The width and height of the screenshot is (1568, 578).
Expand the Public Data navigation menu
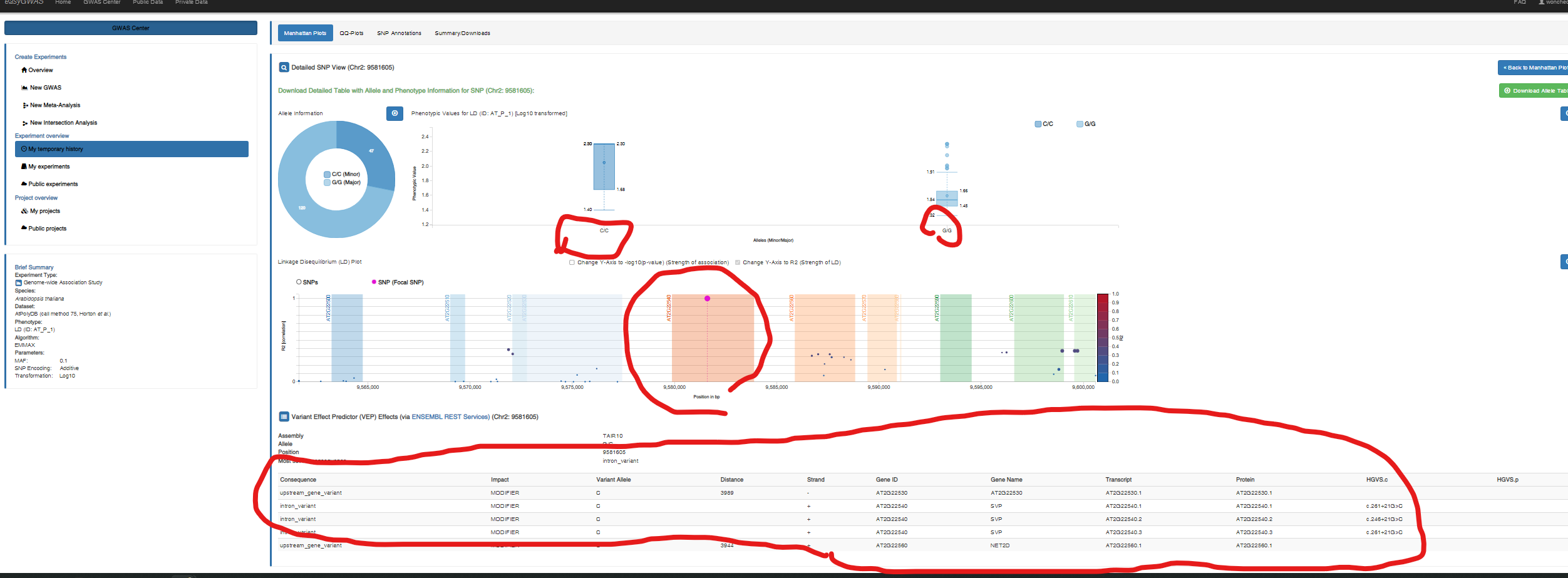[x=147, y=3]
